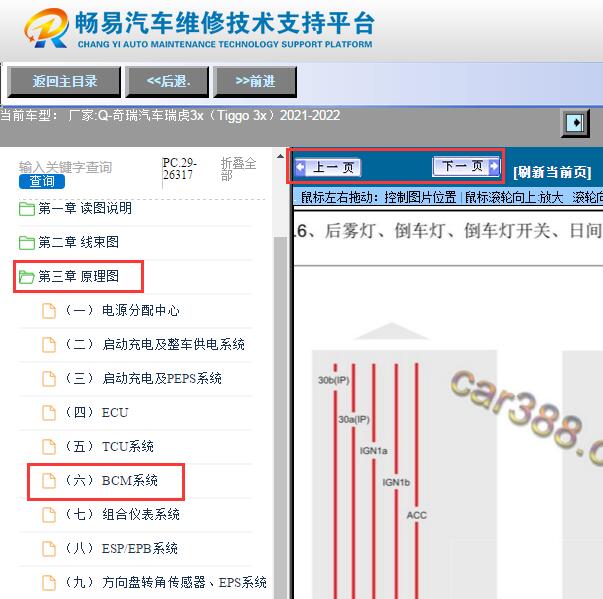
Task: Click the IGN1b label in diagram
Action: click(396, 482)
